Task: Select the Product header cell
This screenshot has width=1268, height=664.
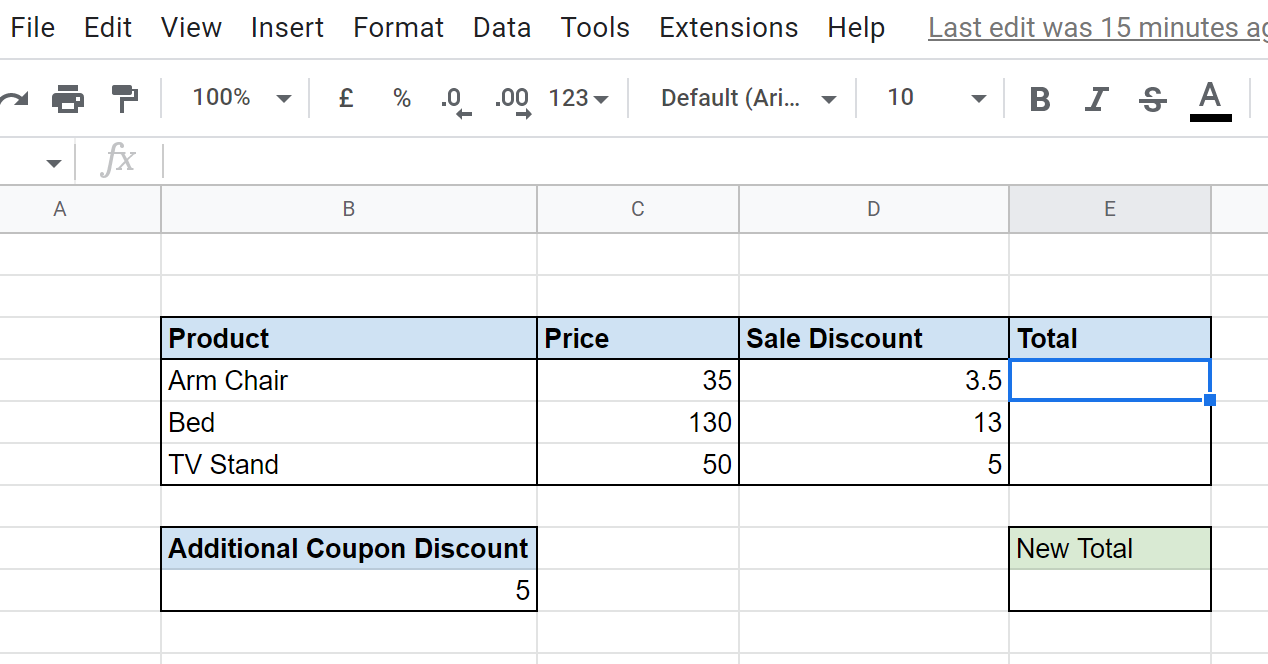Action: point(348,338)
